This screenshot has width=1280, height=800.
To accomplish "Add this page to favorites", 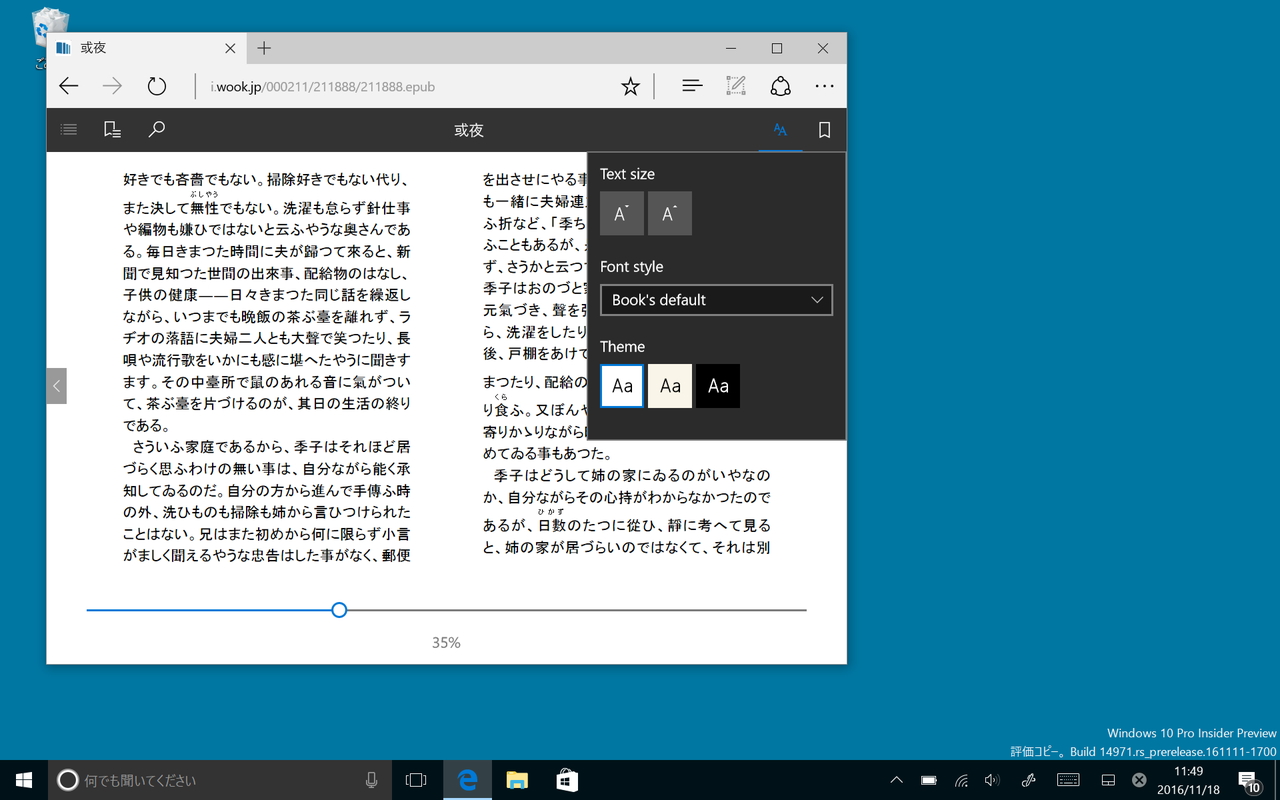I will click(630, 86).
